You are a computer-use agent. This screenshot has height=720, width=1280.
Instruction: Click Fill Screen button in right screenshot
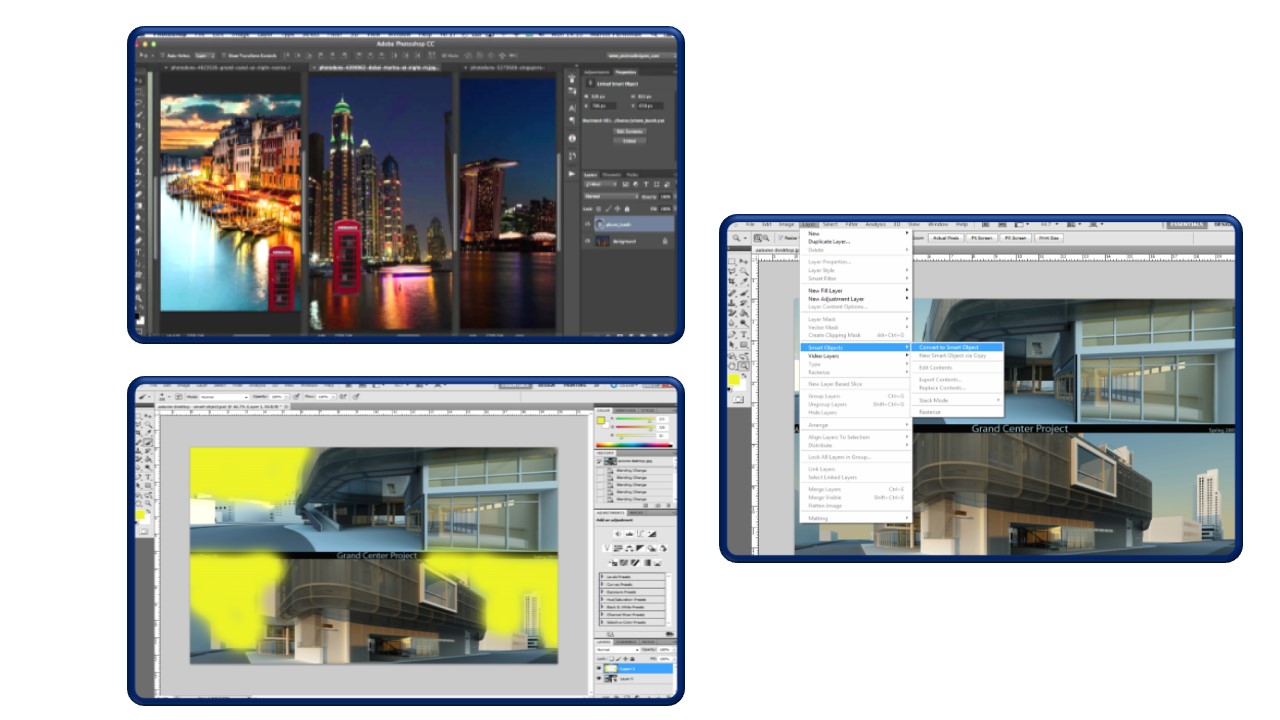pyautogui.click(x=1015, y=238)
